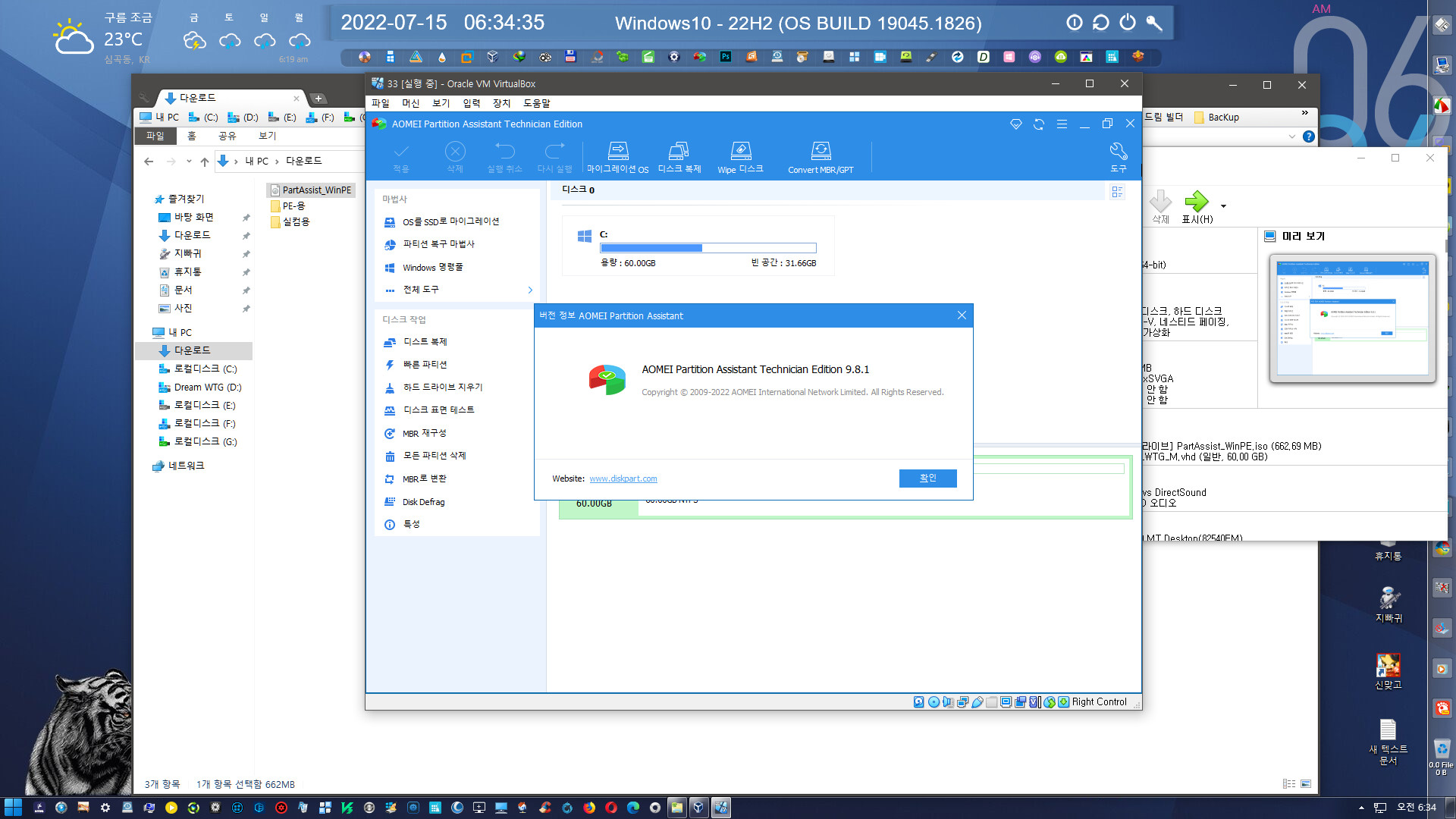Open dropdown arrow next to Show button
Viewport: 1456px width, 819px height.
click(1223, 206)
